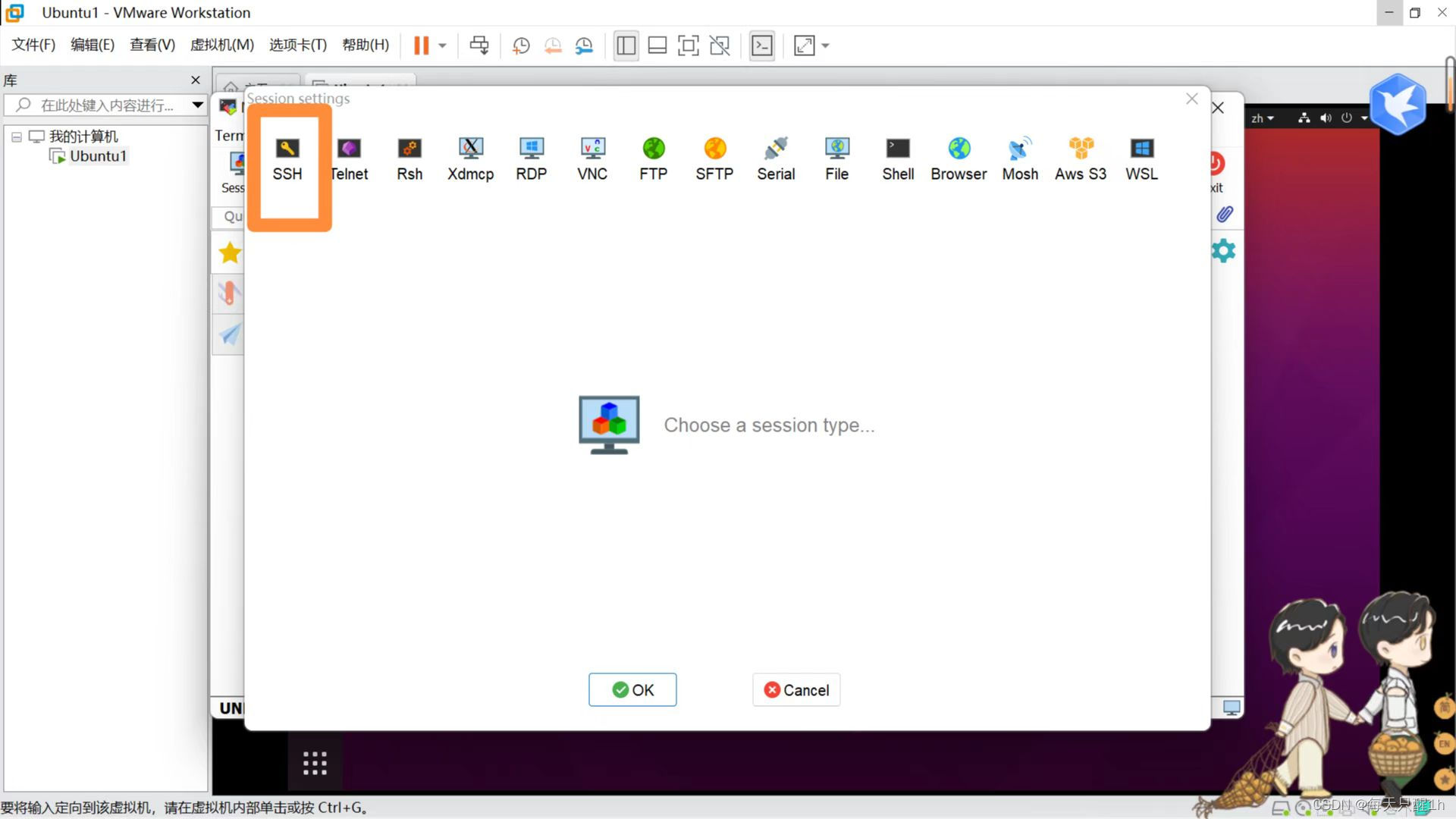Select the SSH session type
Image resolution: width=1456 pixels, height=819 pixels.
pos(287,158)
